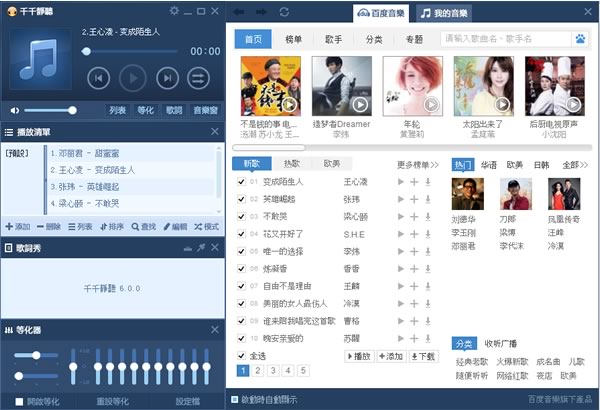The width and height of the screenshot is (600, 410).
Task: Pin the lyrics panel with the pin icon
Action: point(198,248)
